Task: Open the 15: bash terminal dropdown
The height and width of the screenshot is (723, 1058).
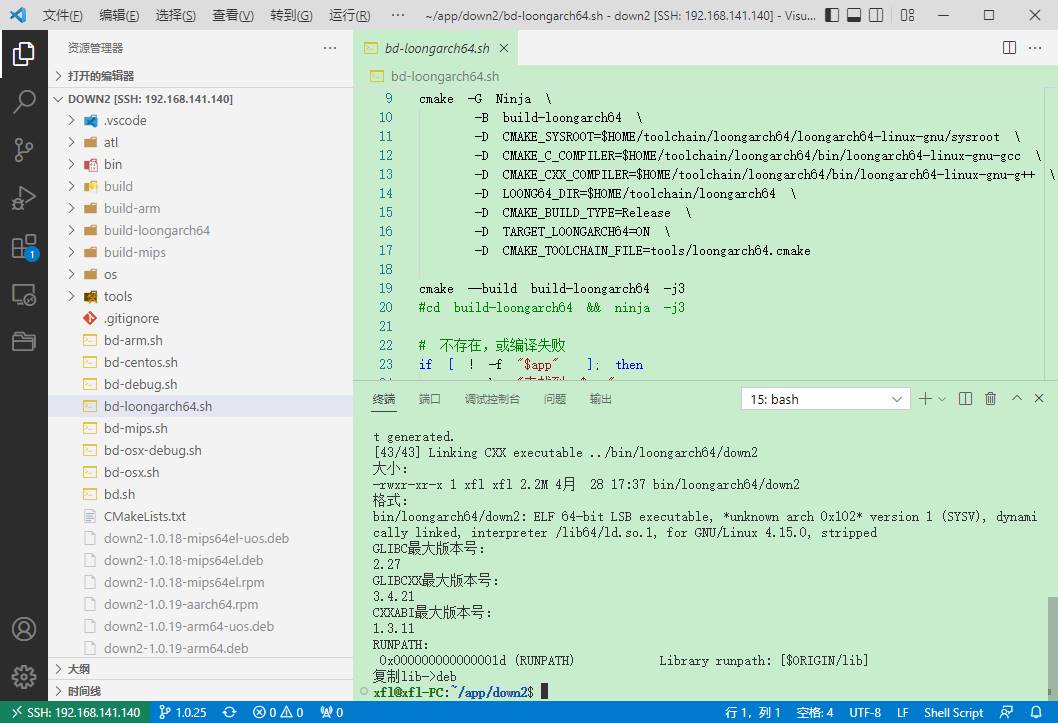Action: [825, 399]
